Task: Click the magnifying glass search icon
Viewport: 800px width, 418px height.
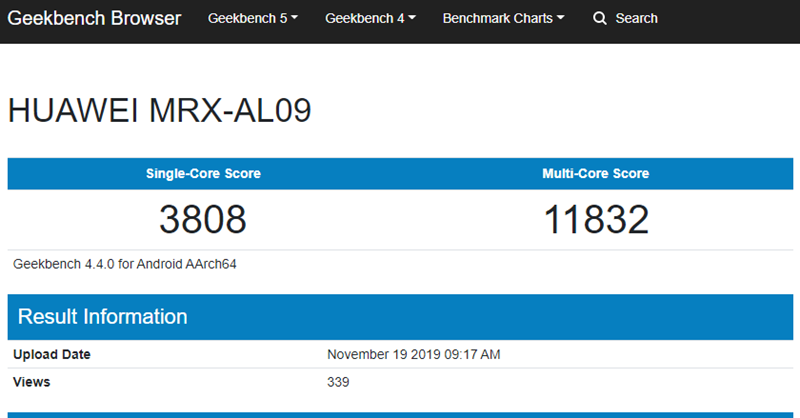Action: [600, 18]
